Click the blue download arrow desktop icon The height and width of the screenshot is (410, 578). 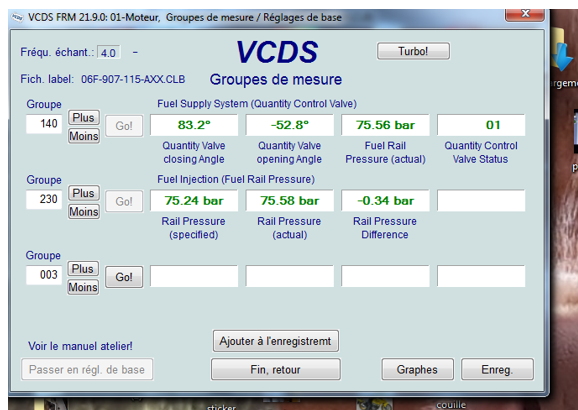(x=563, y=55)
